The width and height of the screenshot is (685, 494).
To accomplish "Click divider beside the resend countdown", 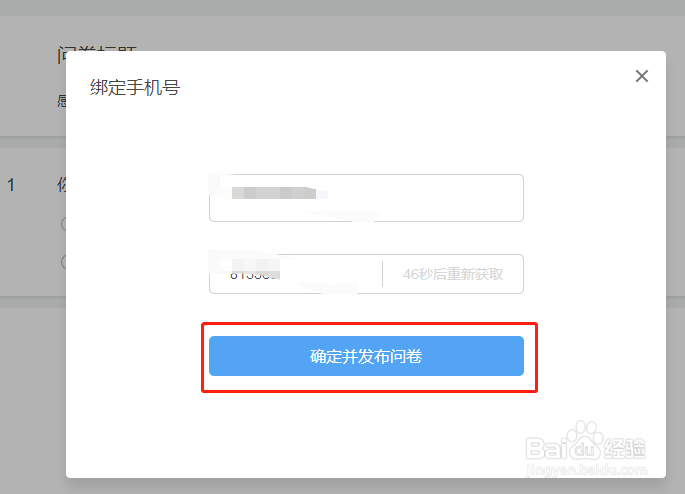I will (382, 274).
